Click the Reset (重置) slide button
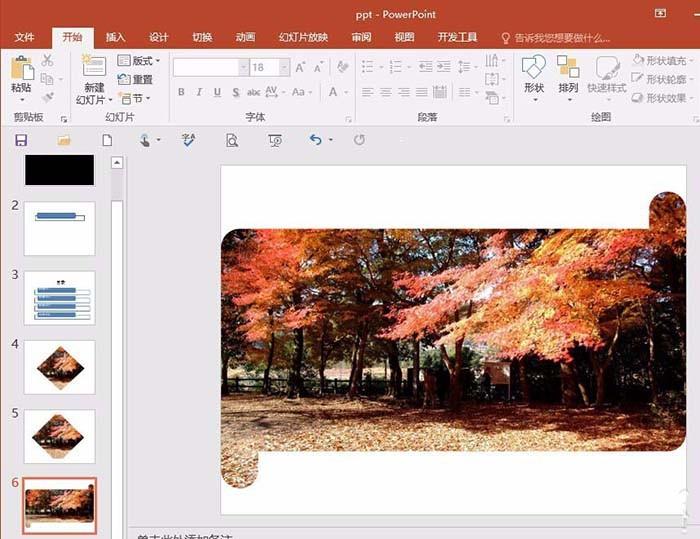700x539 pixels. (136, 79)
